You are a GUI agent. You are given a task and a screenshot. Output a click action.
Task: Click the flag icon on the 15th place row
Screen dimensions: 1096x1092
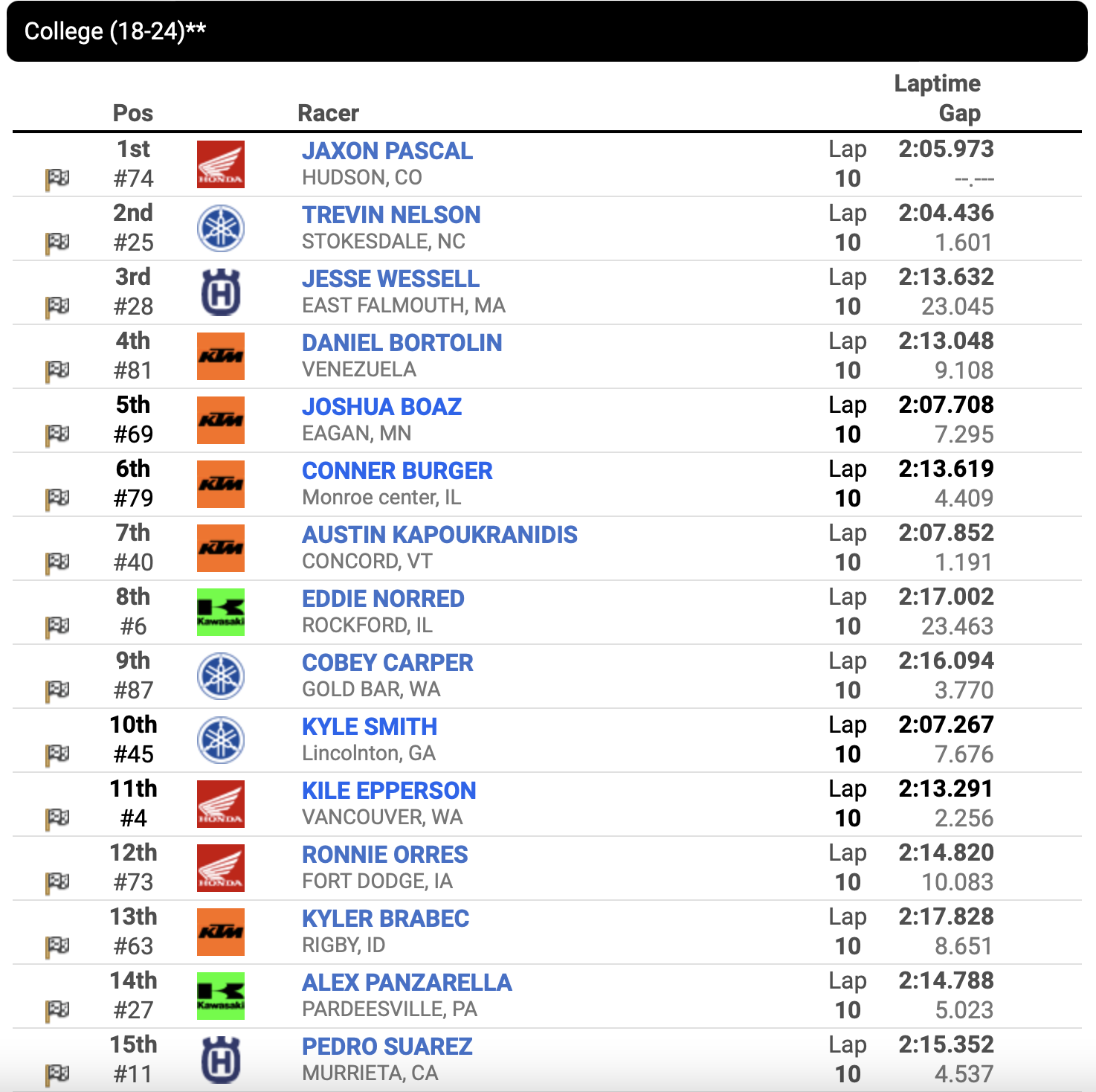58,1075
